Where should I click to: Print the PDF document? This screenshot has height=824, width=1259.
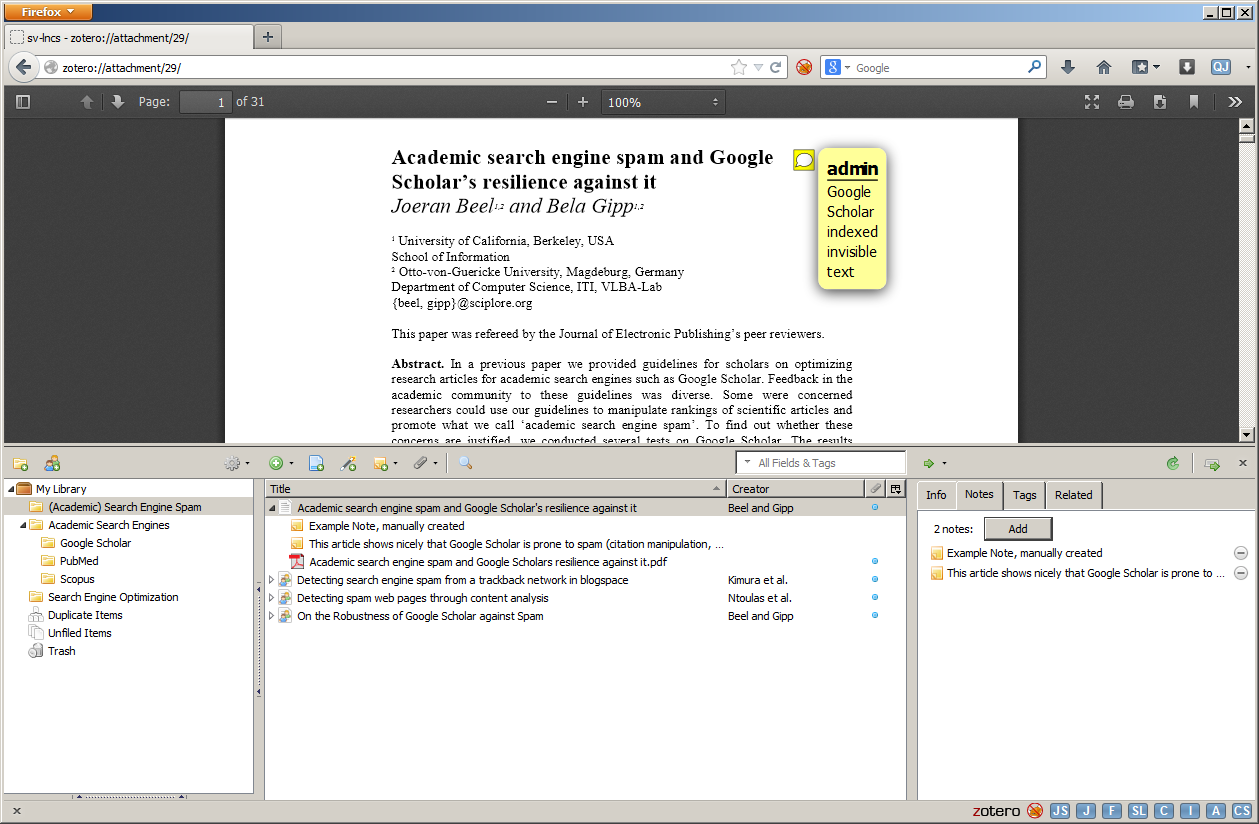1126,102
